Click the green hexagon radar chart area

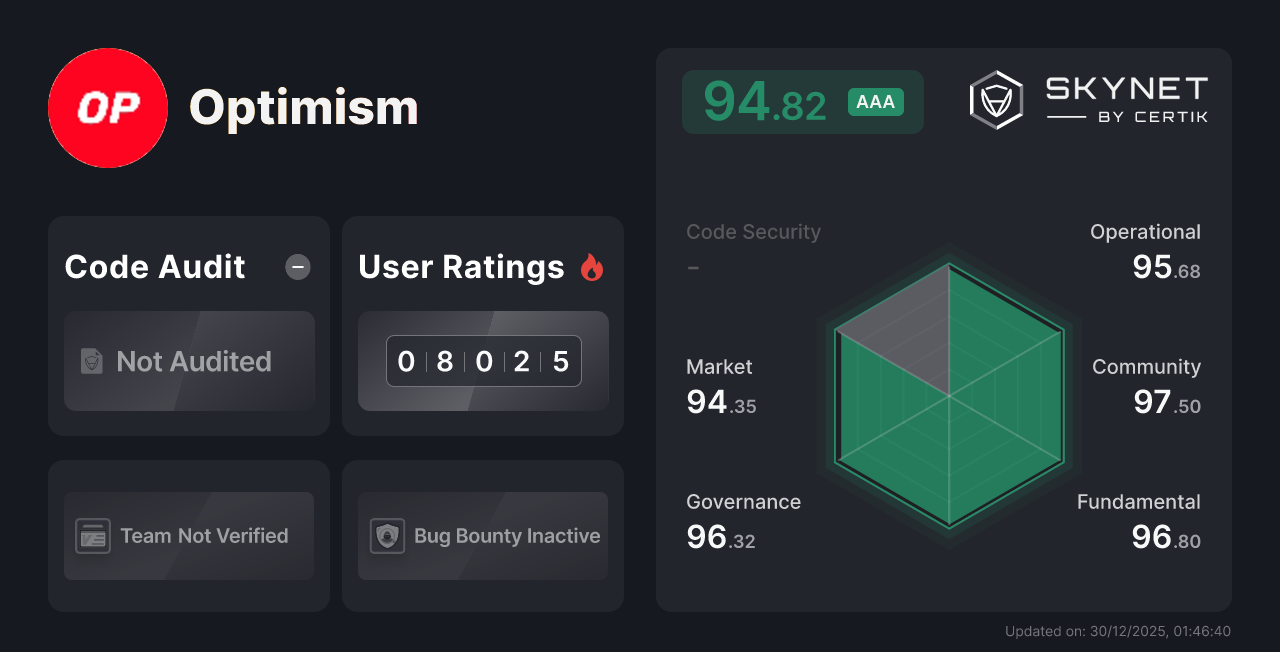[x=947, y=400]
